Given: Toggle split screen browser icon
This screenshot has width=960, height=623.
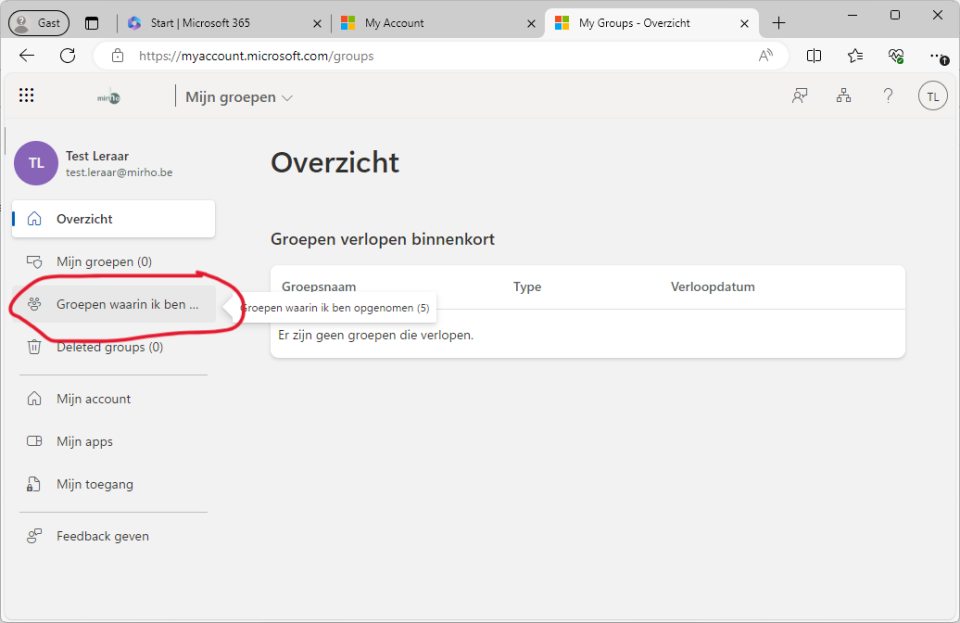Looking at the screenshot, I should click(x=814, y=56).
